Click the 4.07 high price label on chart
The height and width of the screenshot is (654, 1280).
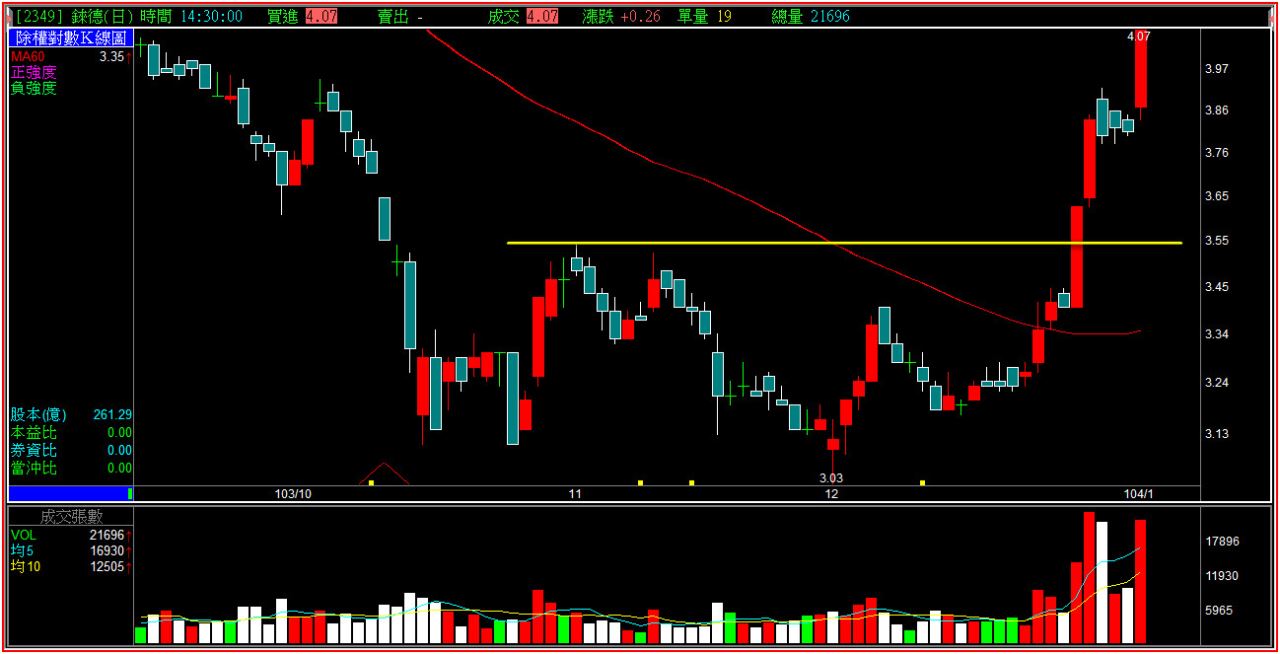[1138, 36]
